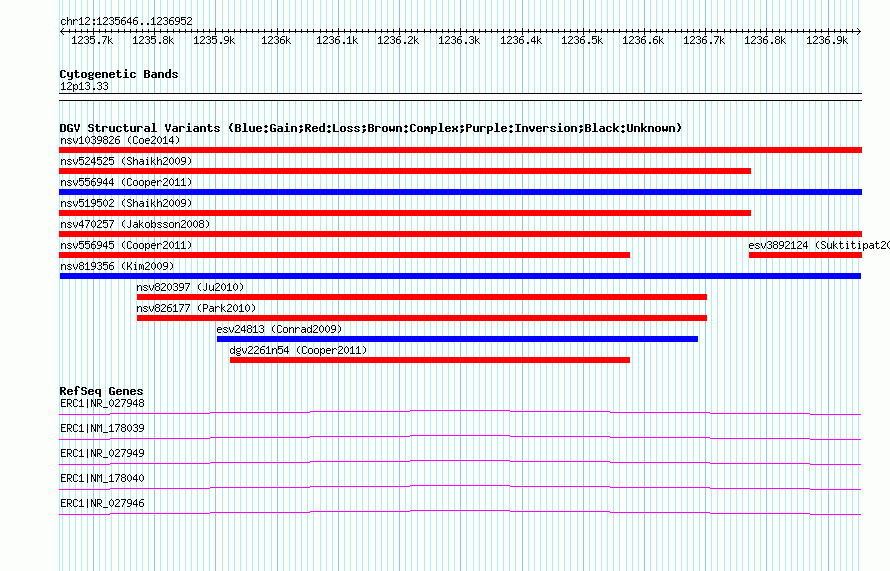The image size is (890, 571).
Task: Open the dgv2261n54 (Cooper2011) label
Action: [x=298, y=350]
